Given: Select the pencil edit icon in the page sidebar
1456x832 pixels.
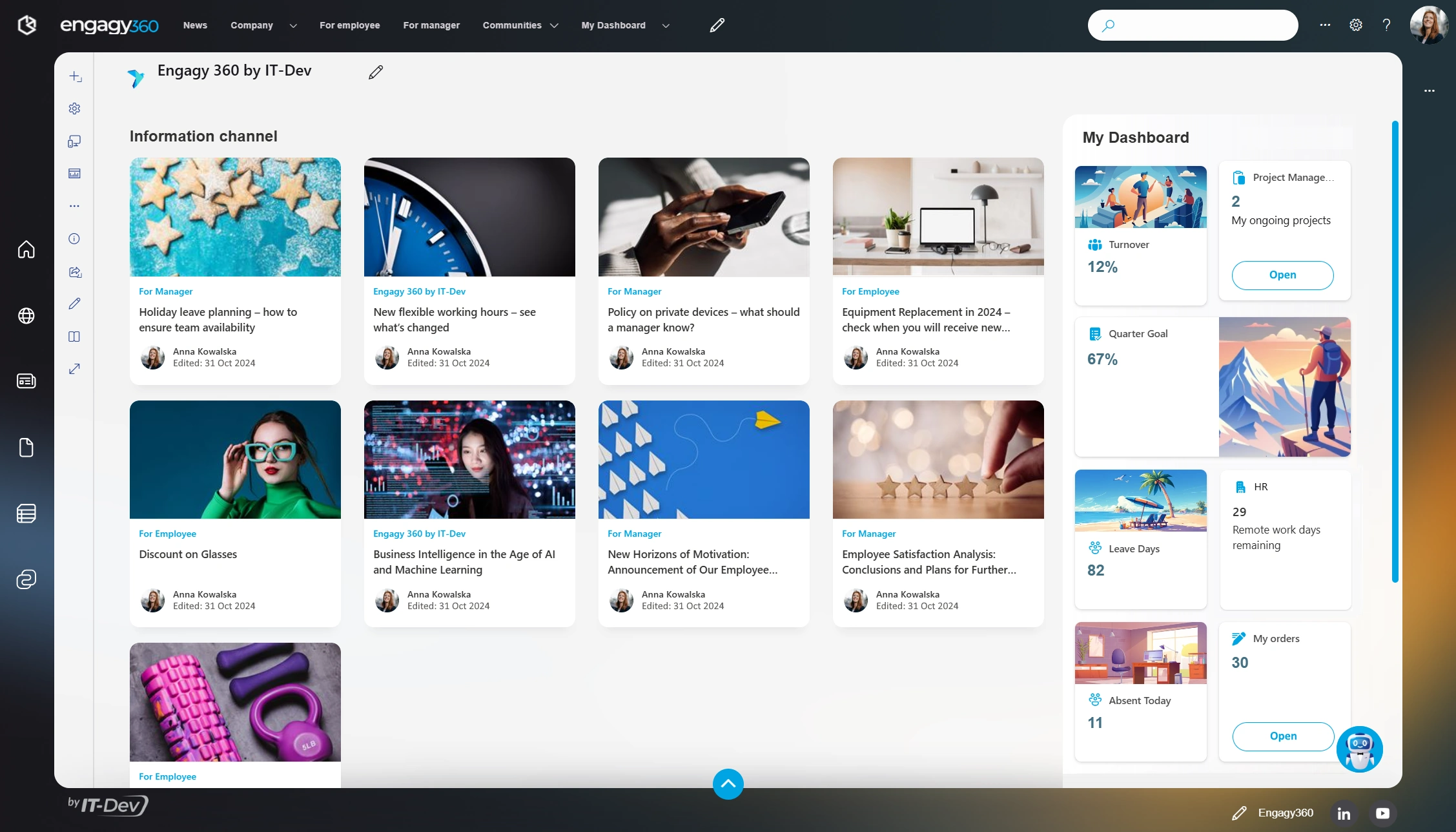Looking at the screenshot, I should 74,304.
